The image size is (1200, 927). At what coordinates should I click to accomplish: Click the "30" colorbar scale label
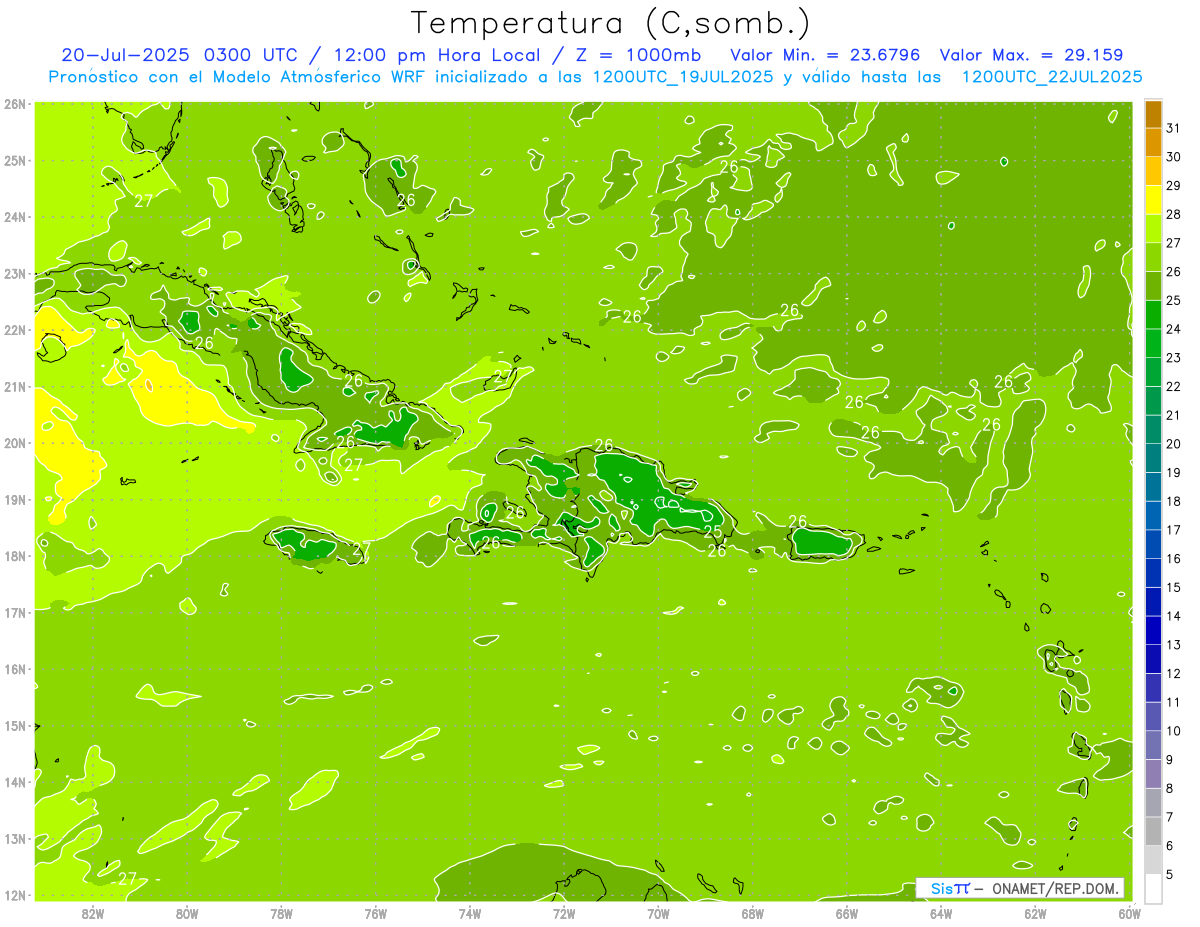pos(1173,157)
